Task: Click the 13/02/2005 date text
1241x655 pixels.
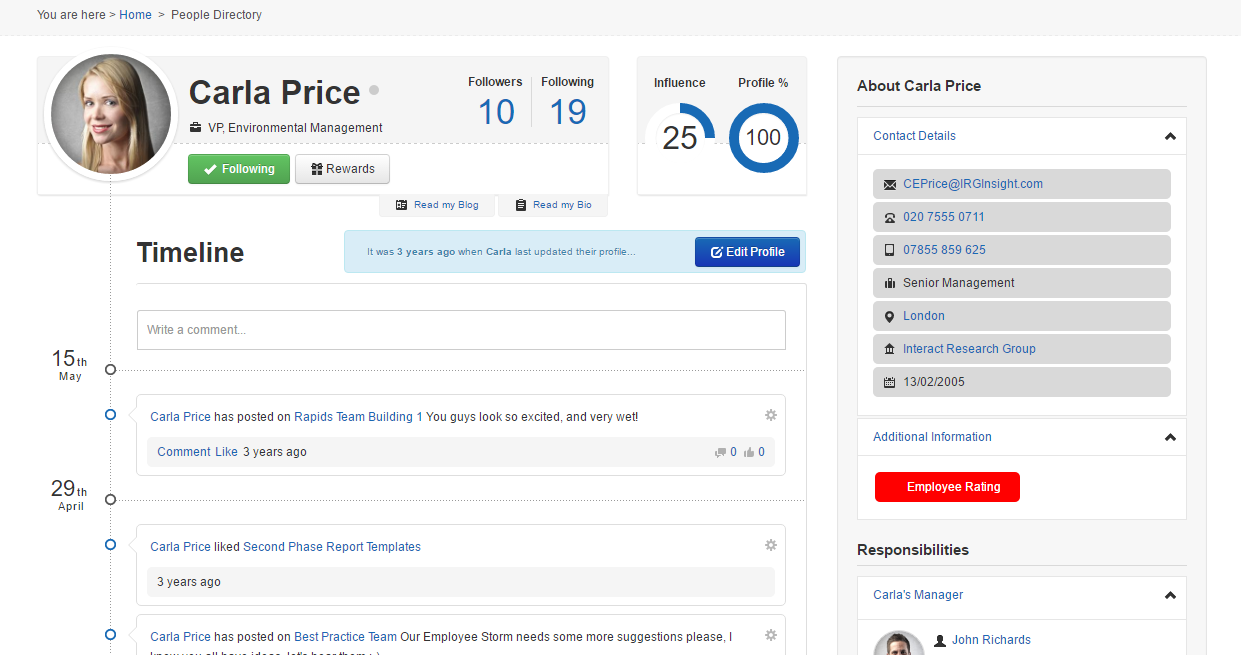Action: (934, 382)
